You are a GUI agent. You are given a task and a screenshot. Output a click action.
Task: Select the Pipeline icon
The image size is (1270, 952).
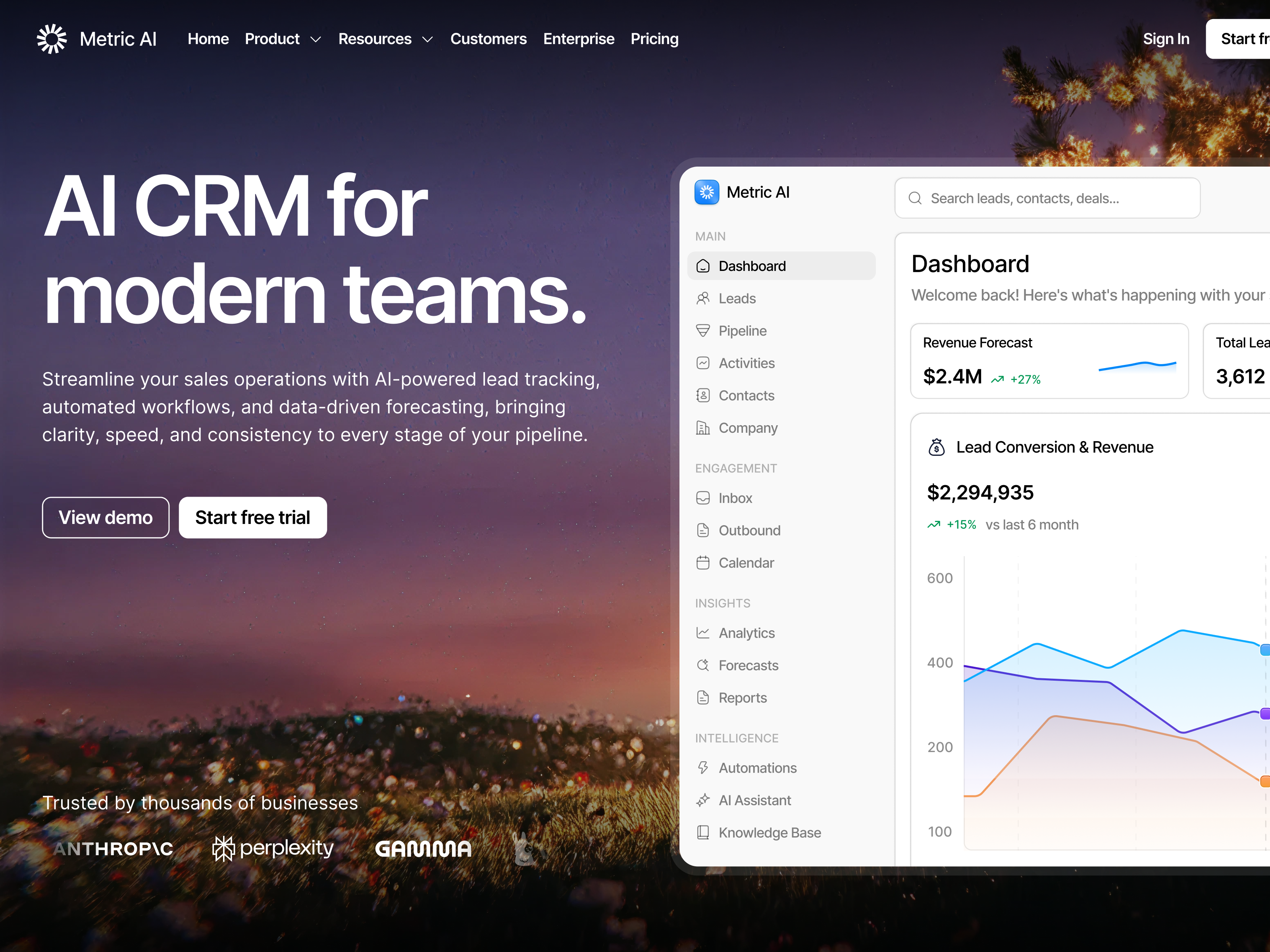[703, 330]
